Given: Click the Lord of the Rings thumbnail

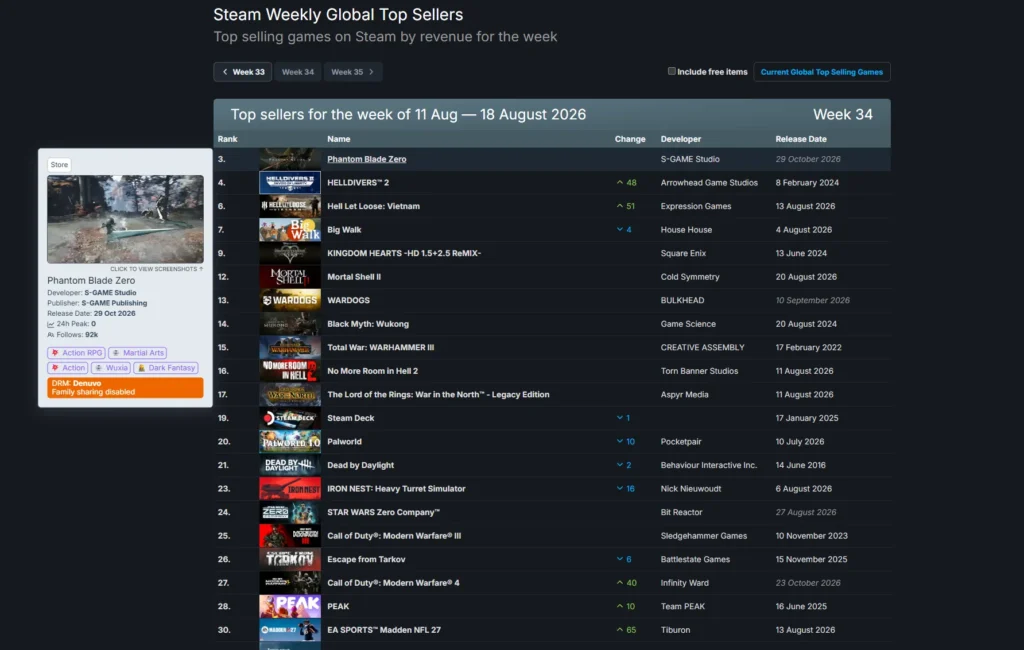Looking at the screenshot, I should pyautogui.click(x=290, y=394).
